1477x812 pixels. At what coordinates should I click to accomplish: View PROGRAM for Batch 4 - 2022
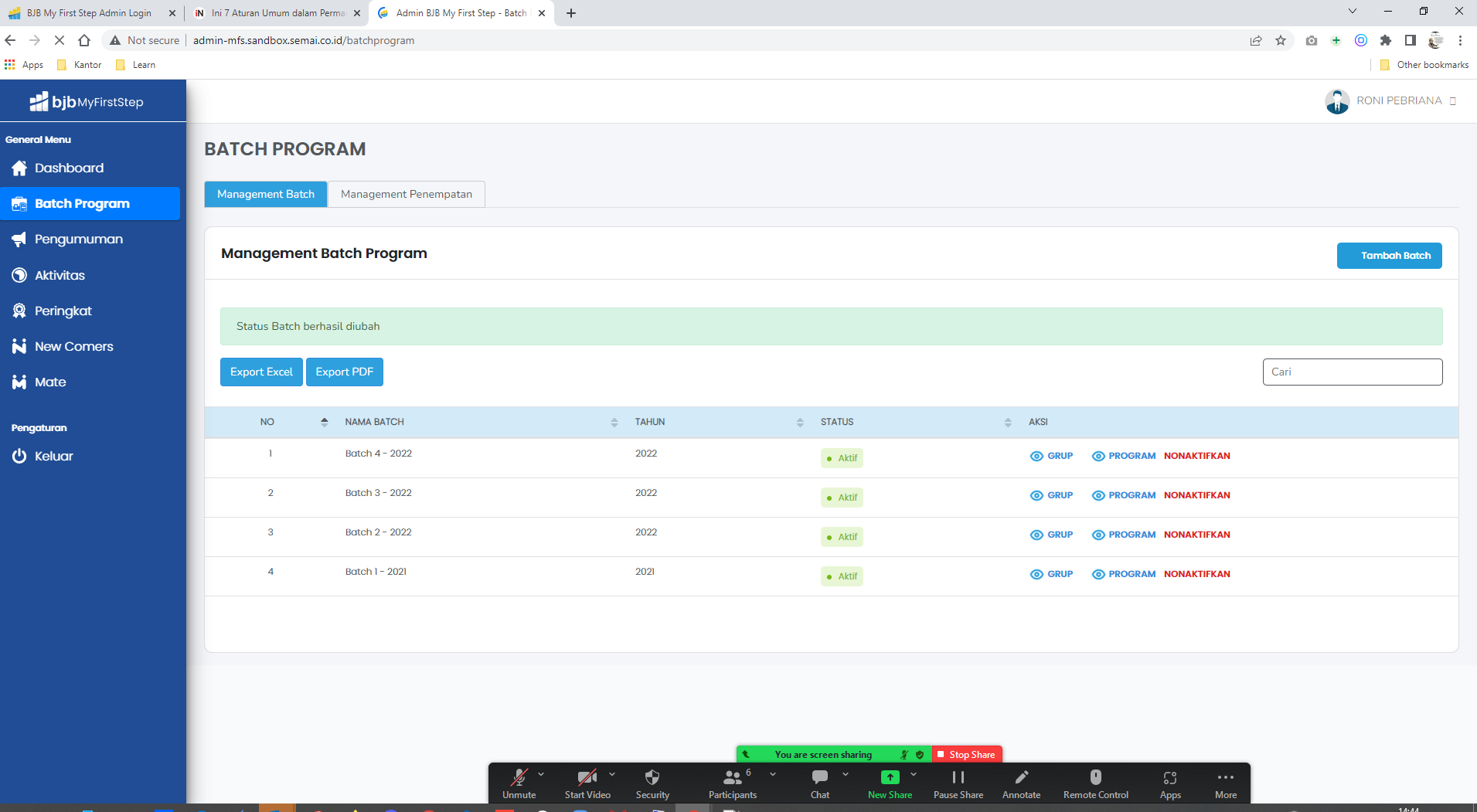(1124, 456)
